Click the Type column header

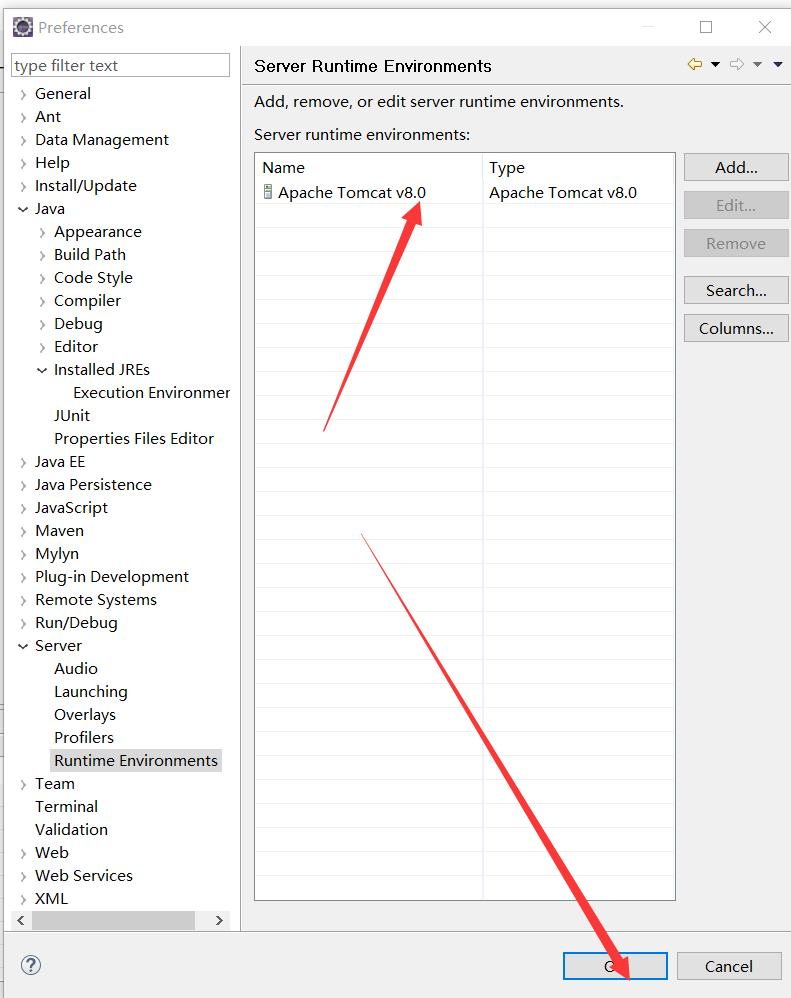578,167
